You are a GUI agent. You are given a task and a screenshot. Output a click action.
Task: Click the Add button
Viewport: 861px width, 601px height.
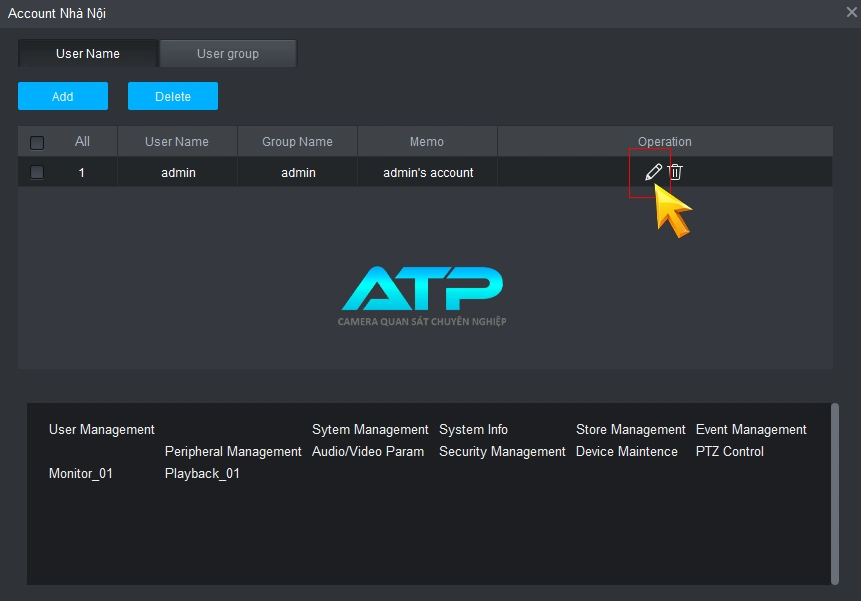63,96
